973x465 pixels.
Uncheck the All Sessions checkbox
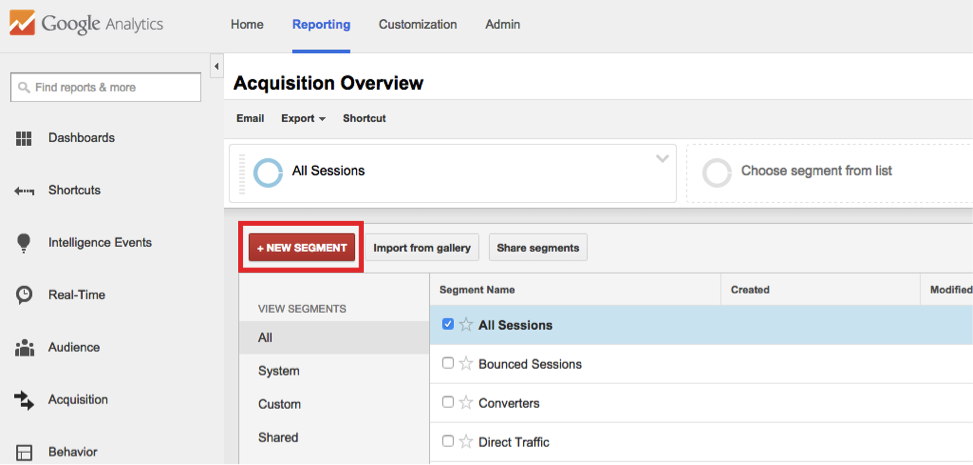coord(447,324)
